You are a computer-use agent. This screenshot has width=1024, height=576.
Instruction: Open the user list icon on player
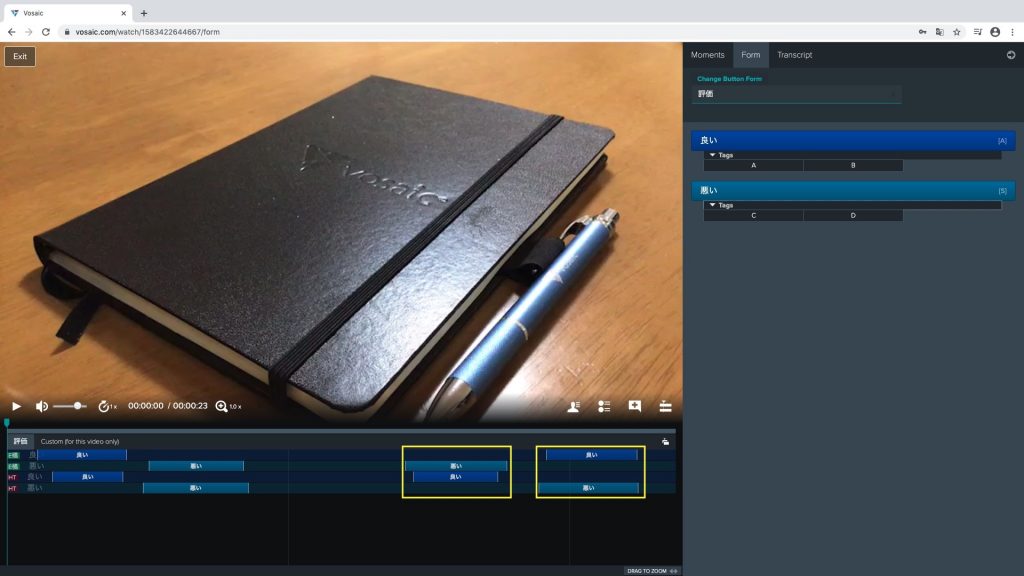573,406
